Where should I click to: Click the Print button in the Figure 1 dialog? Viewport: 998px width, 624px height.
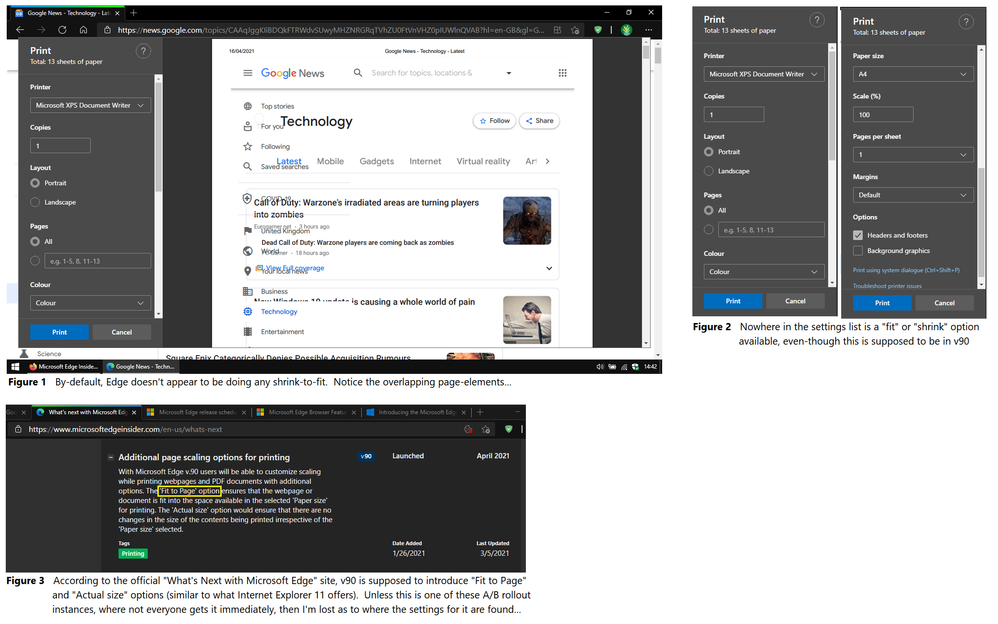pos(59,332)
